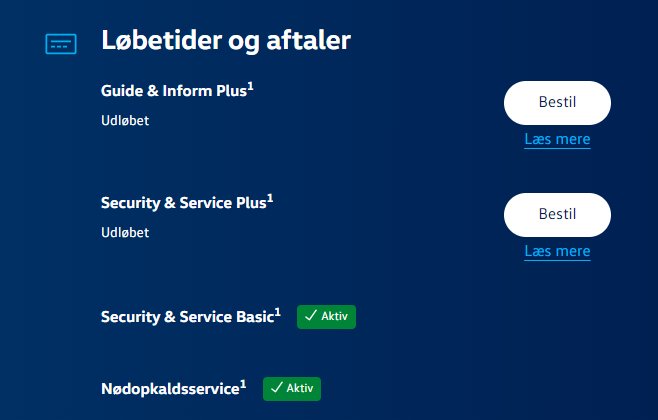Click the checkmark icon in Nødopkaldsservice badge

276,388
